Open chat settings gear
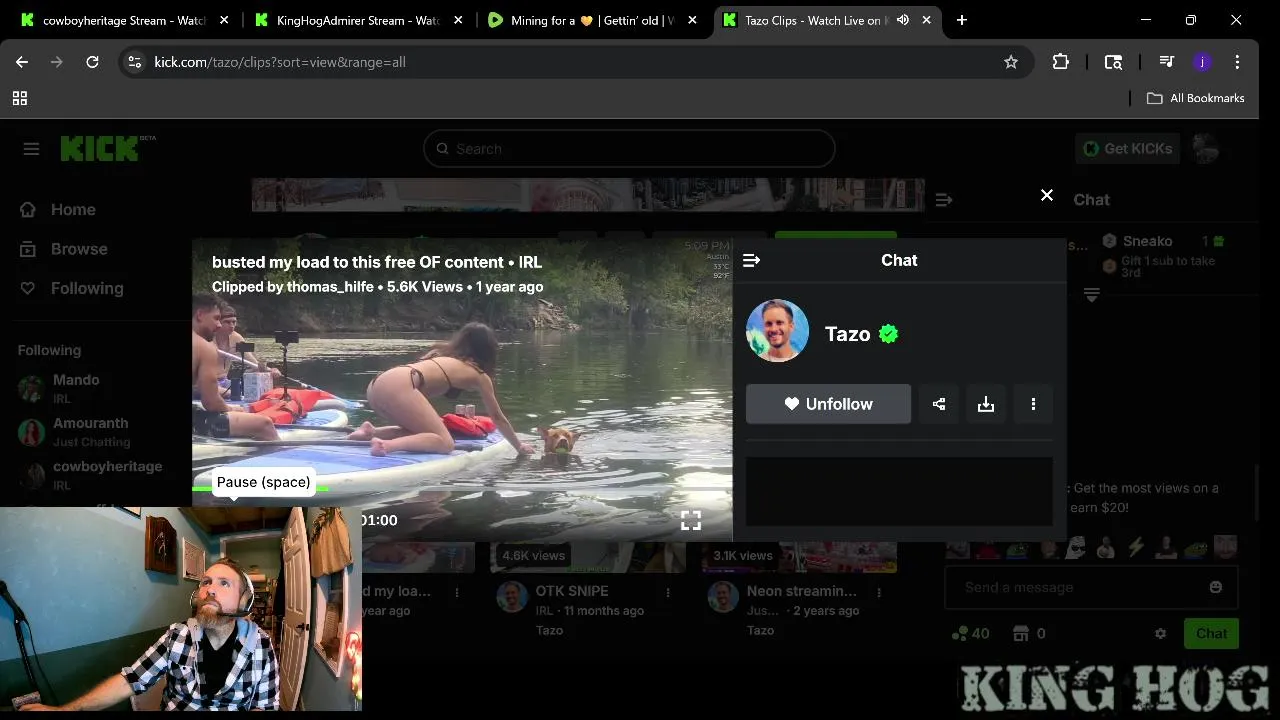This screenshot has height=720, width=1280. tap(1161, 633)
